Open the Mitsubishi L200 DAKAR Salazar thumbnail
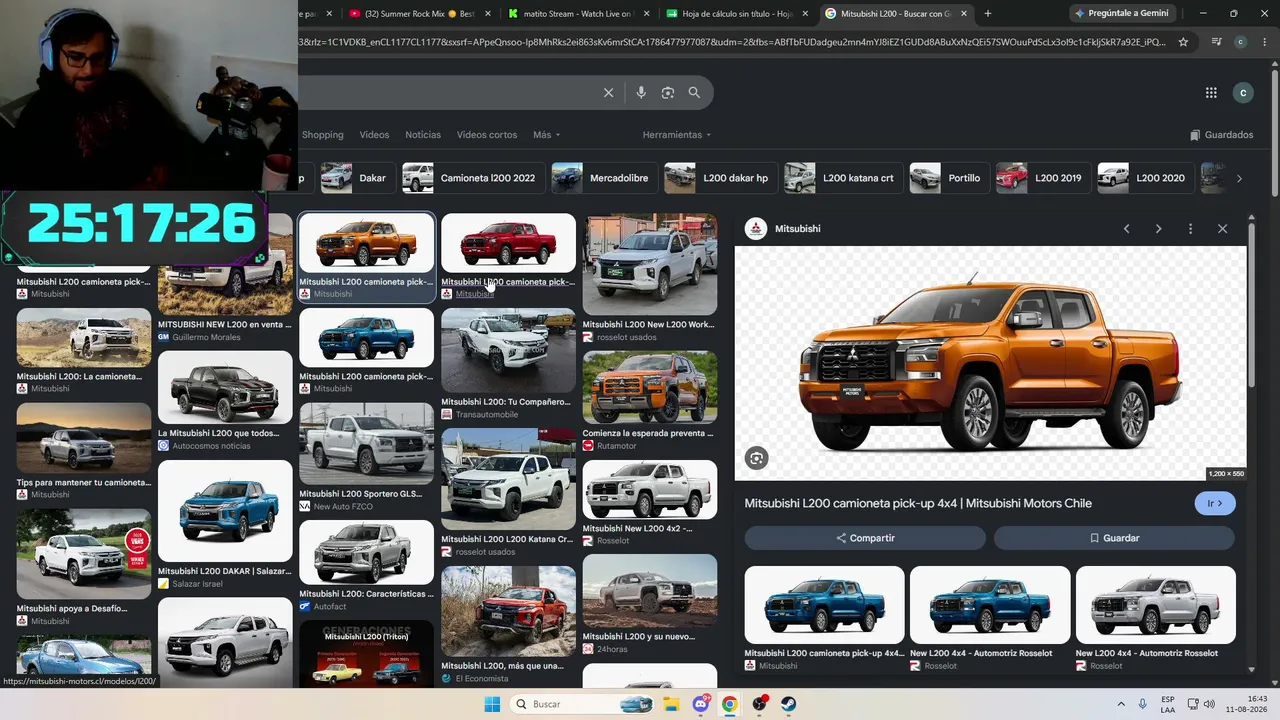Image resolution: width=1280 pixels, height=720 pixels. point(225,511)
